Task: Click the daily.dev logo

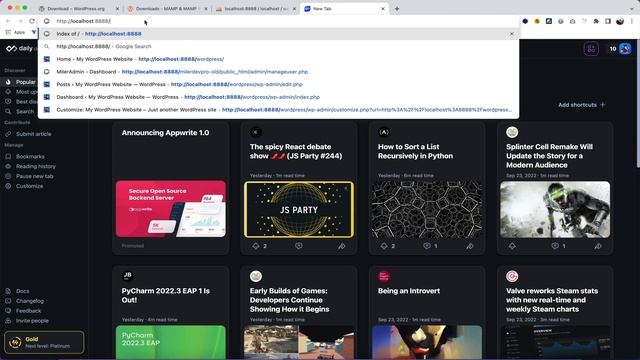Action: [19, 49]
